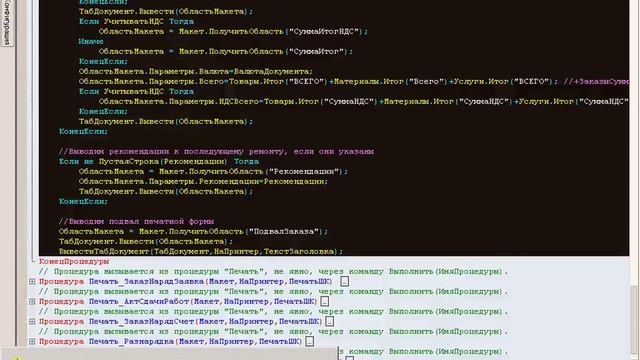Click the Параметры.Валюта=ВалютаДокумента line
The image size is (640, 360).
(196, 71)
